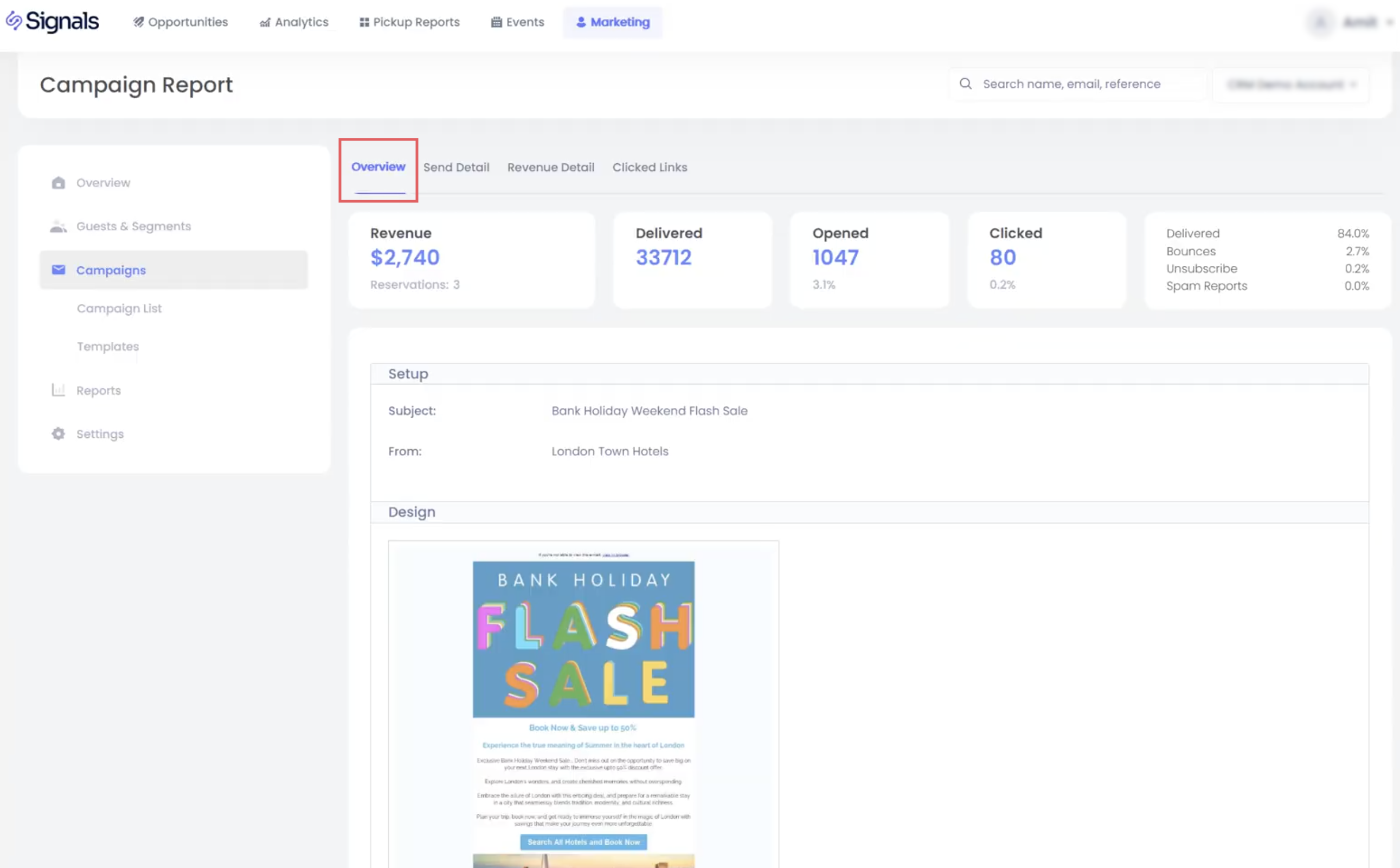Switch to the Send Detail tab
This screenshot has width=1400, height=868.
coord(456,167)
